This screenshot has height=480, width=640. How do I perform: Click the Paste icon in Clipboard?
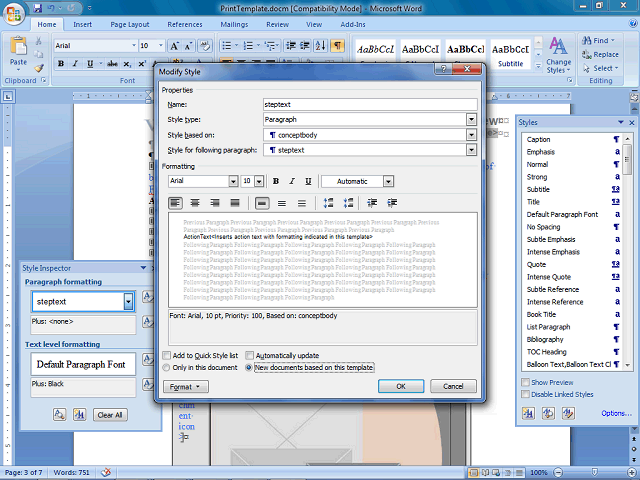pyautogui.click(x=18, y=47)
